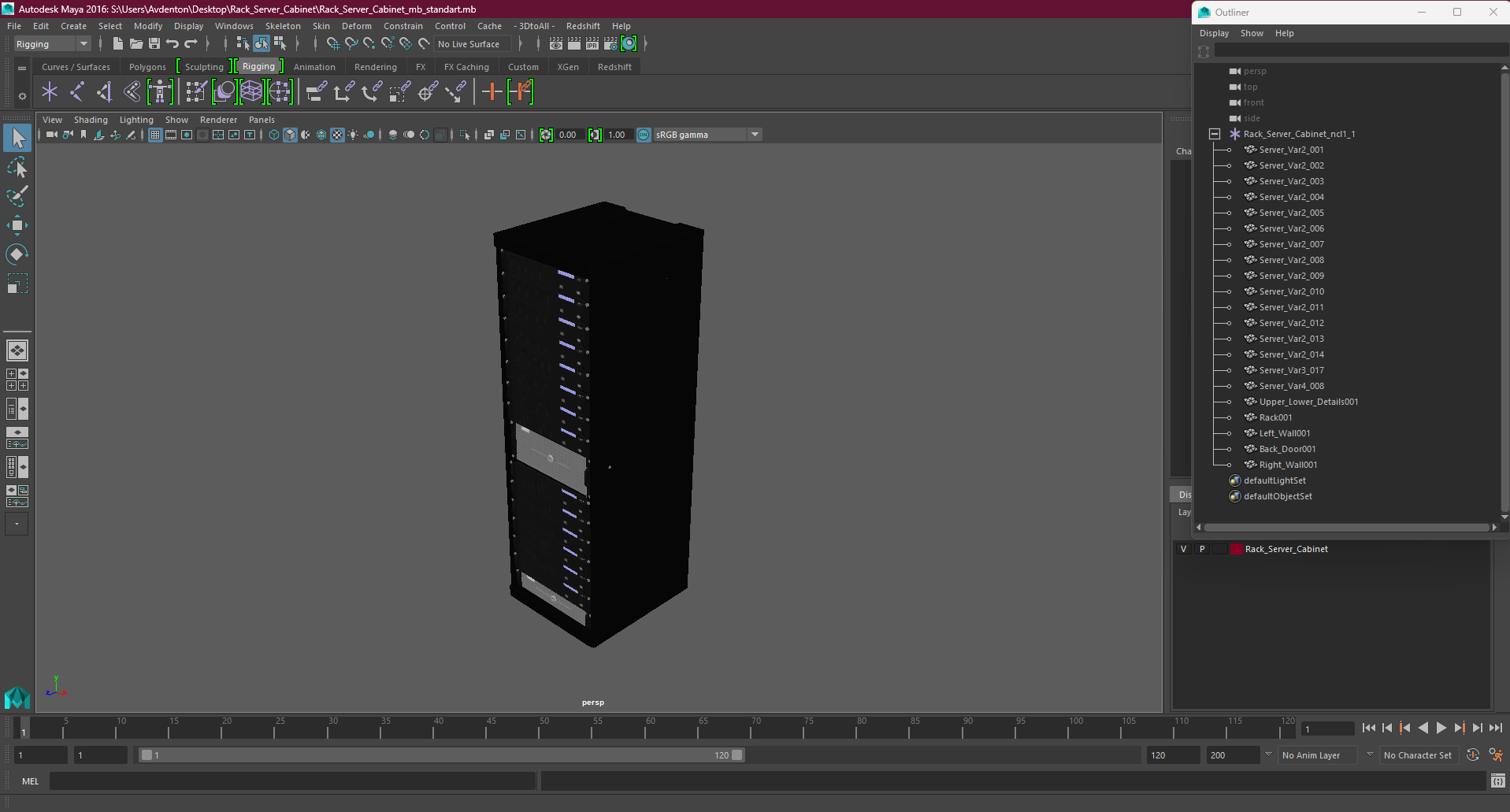Open the shelf tab menu icon
This screenshot has width=1510, height=812.
[x=22, y=69]
